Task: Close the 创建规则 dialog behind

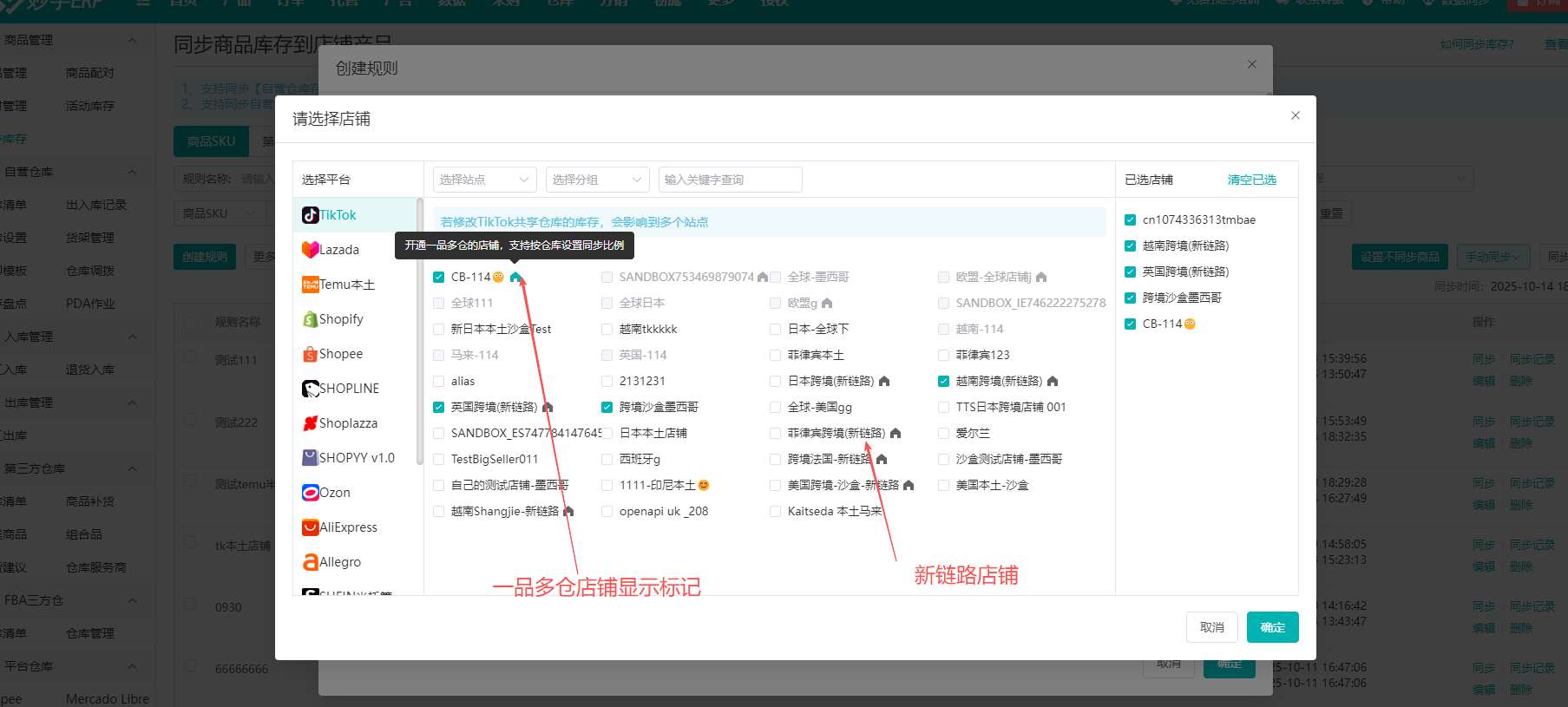Action: pyautogui.click(x=1251, y=64)
